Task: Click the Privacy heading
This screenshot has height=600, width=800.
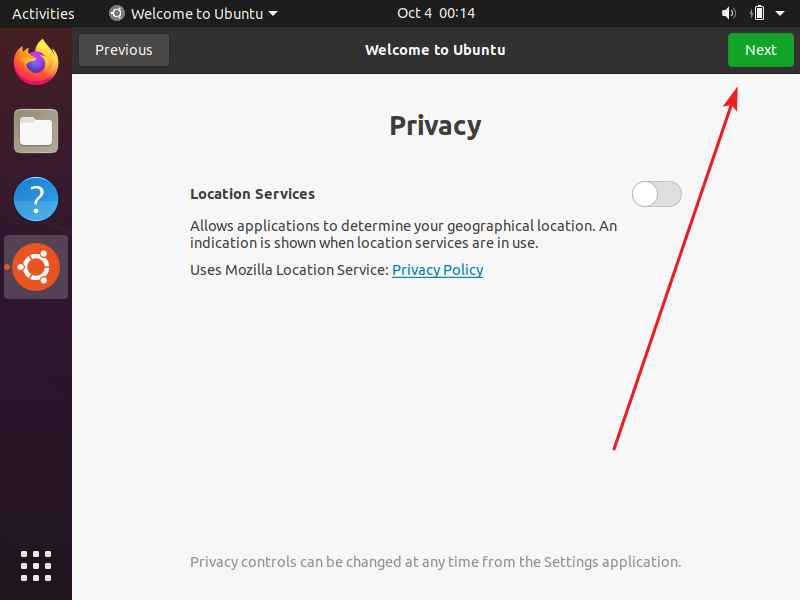Action: pos(435,126)
